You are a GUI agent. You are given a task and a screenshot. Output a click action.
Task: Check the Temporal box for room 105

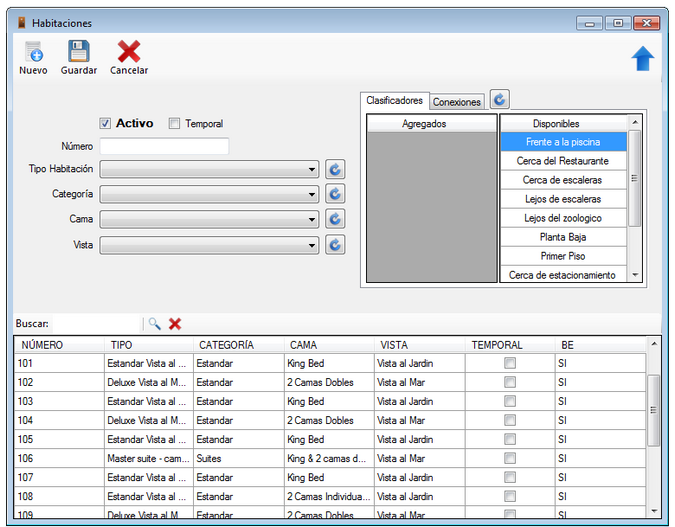pyautogui.click(x=510, y=439)
